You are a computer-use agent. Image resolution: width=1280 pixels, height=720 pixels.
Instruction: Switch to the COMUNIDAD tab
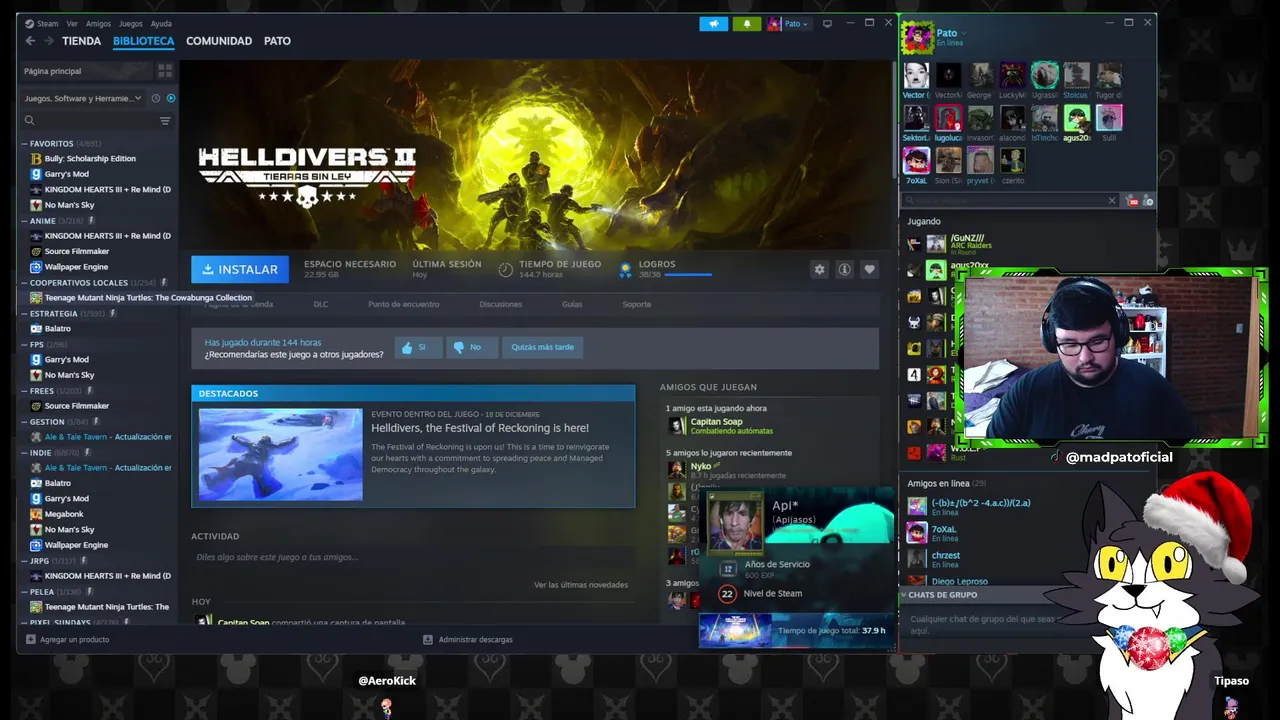(219, 41)
